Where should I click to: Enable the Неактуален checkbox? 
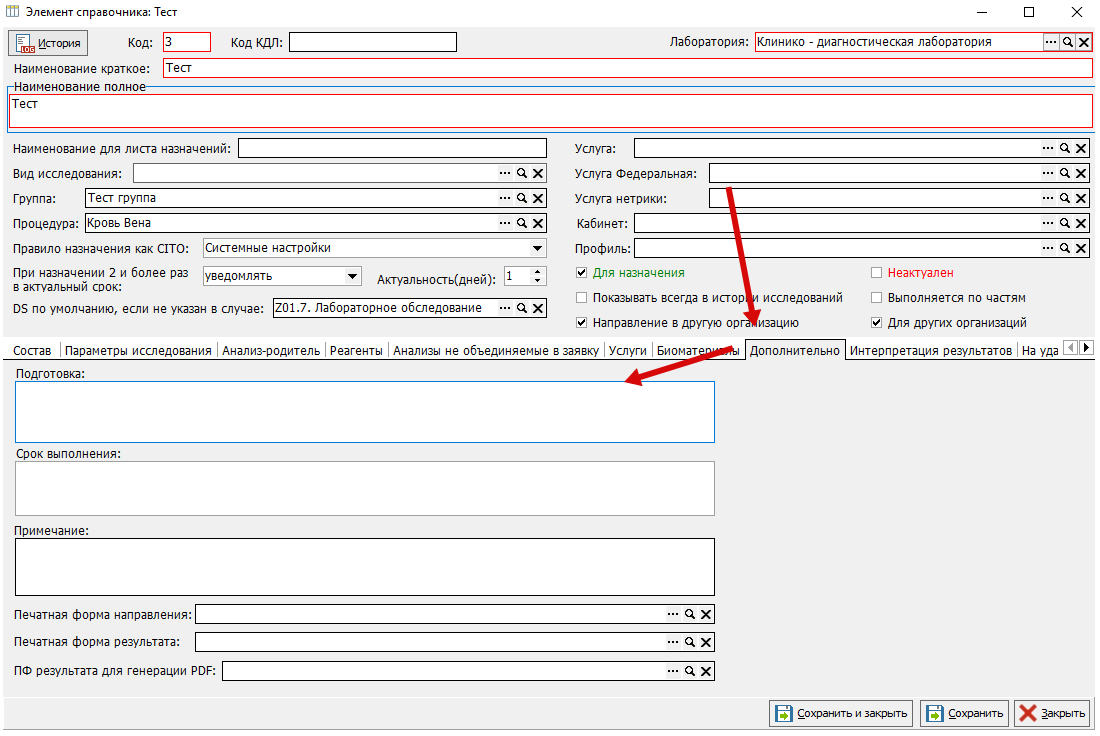pos(876,273)
